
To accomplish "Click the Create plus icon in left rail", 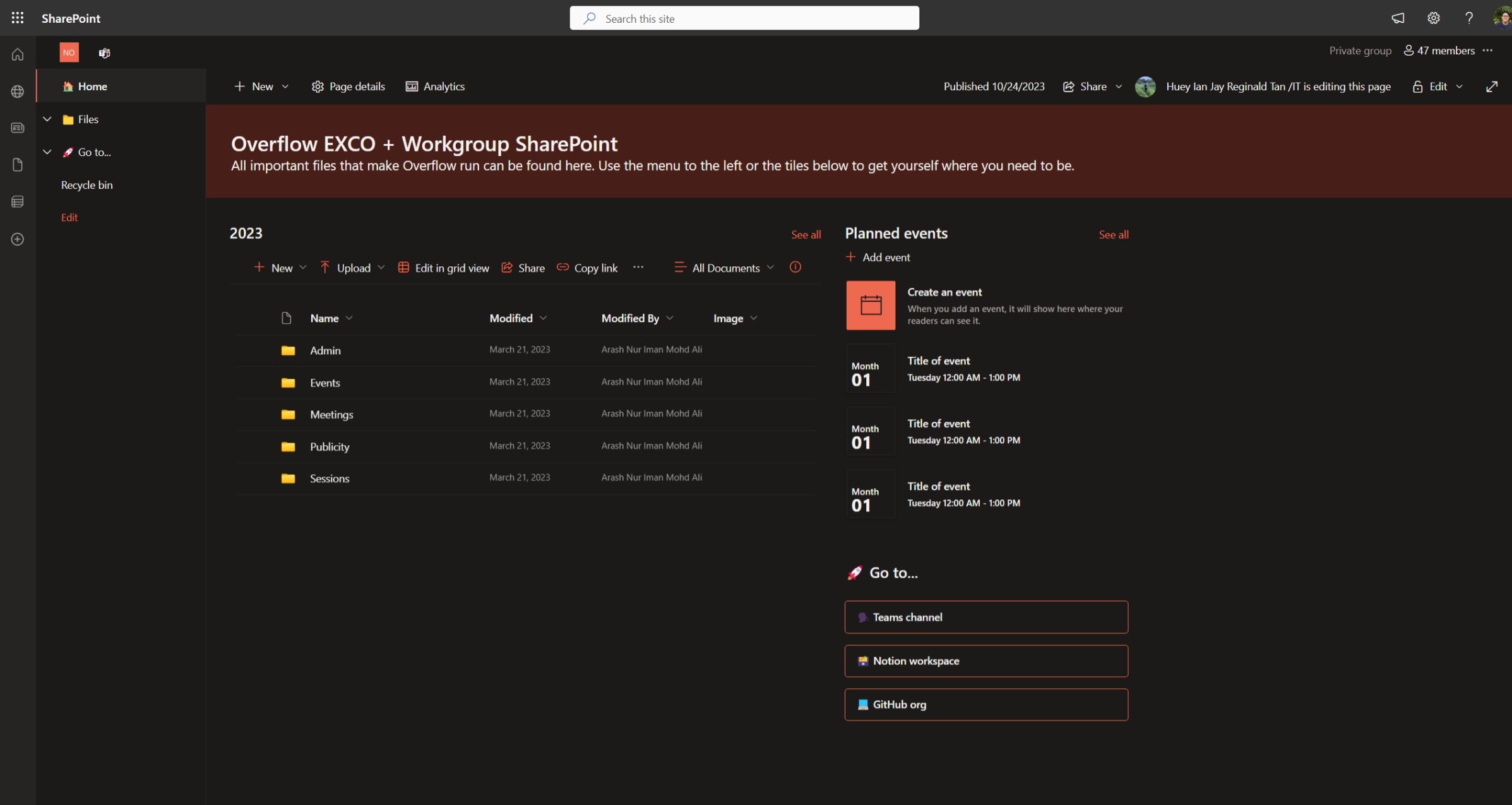I will pyautogui.click(x=18, y=239).
